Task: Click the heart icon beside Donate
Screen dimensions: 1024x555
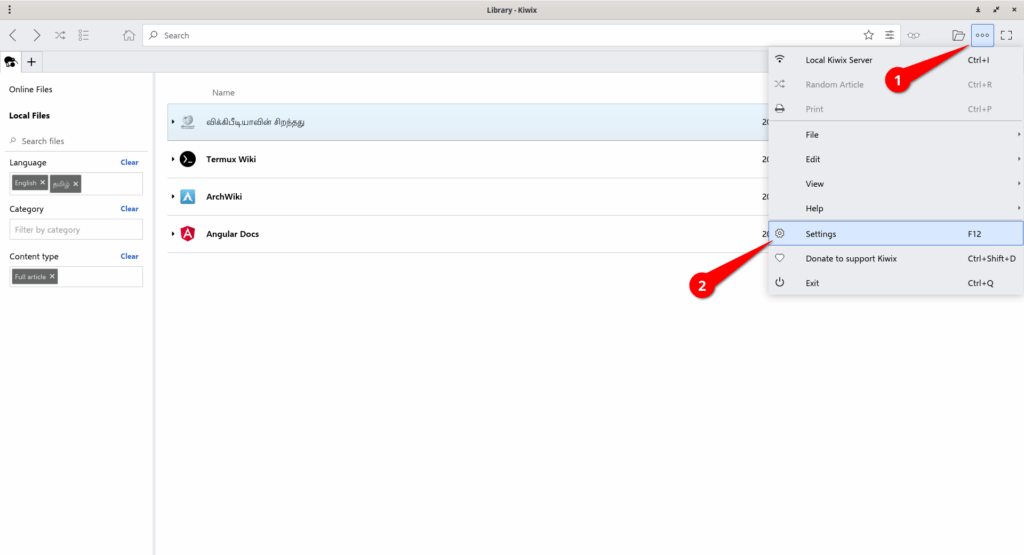Action: coord(780,258)
